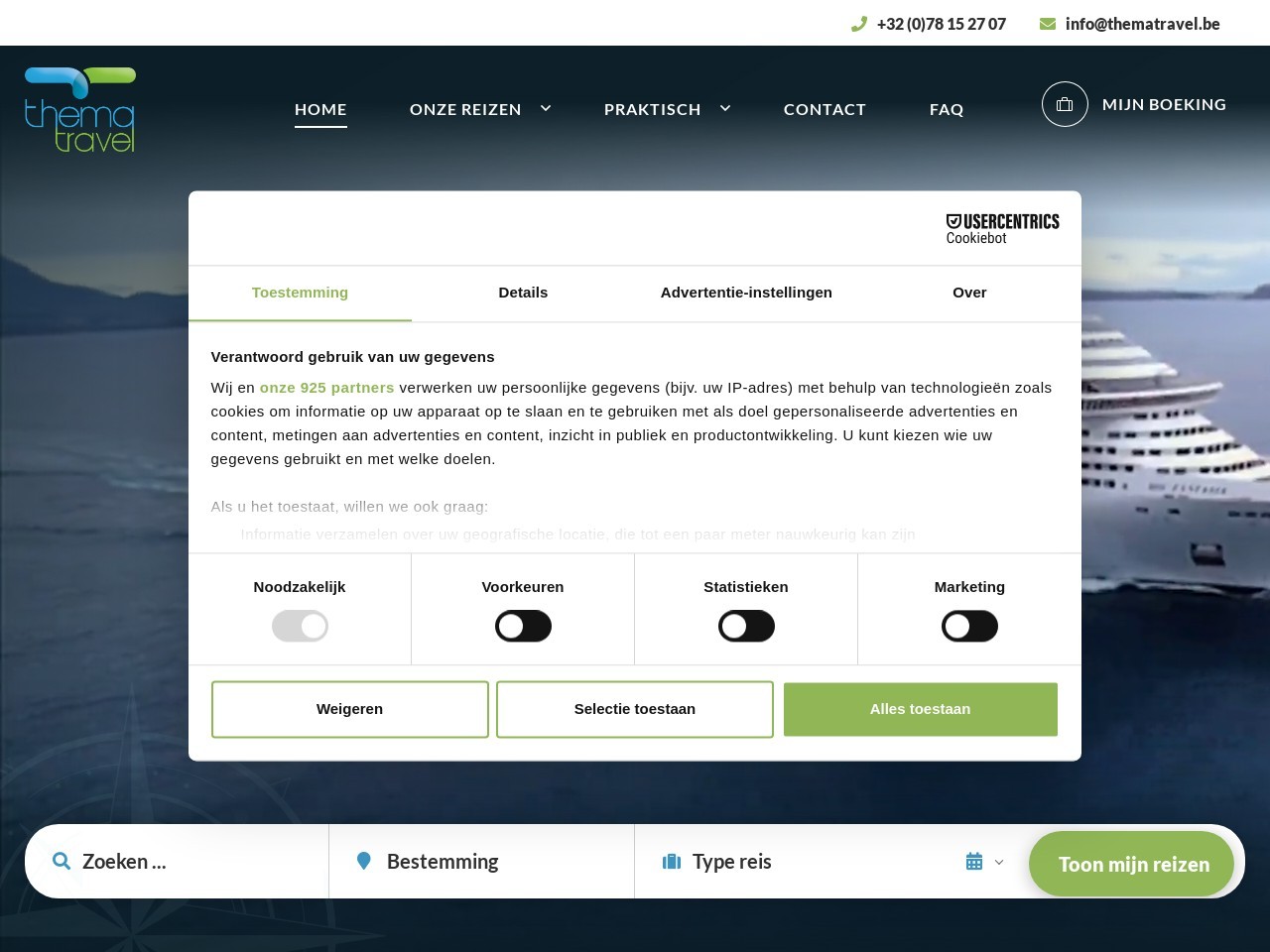Click the calendar date icon

tap(974, 862)
